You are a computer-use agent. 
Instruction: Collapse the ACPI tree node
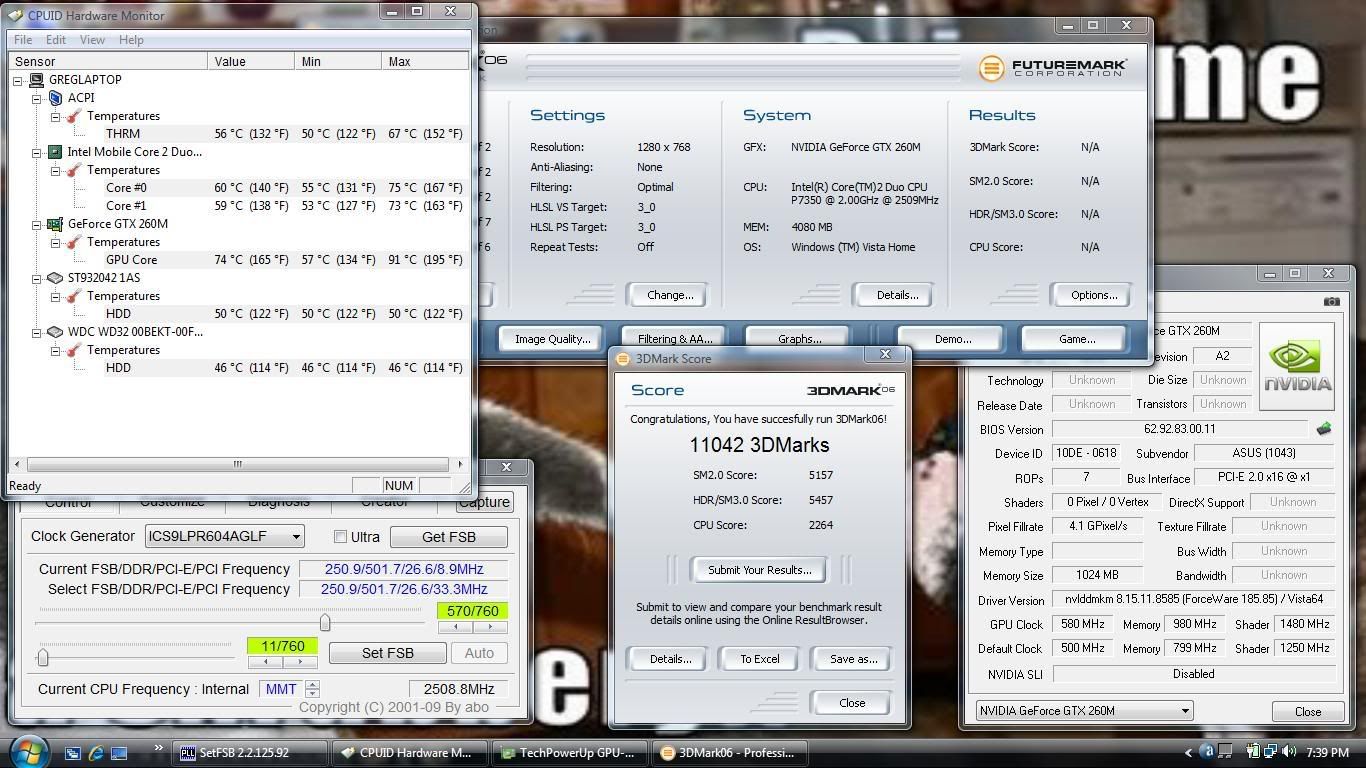pyautogui.click(x=37, y=98)
